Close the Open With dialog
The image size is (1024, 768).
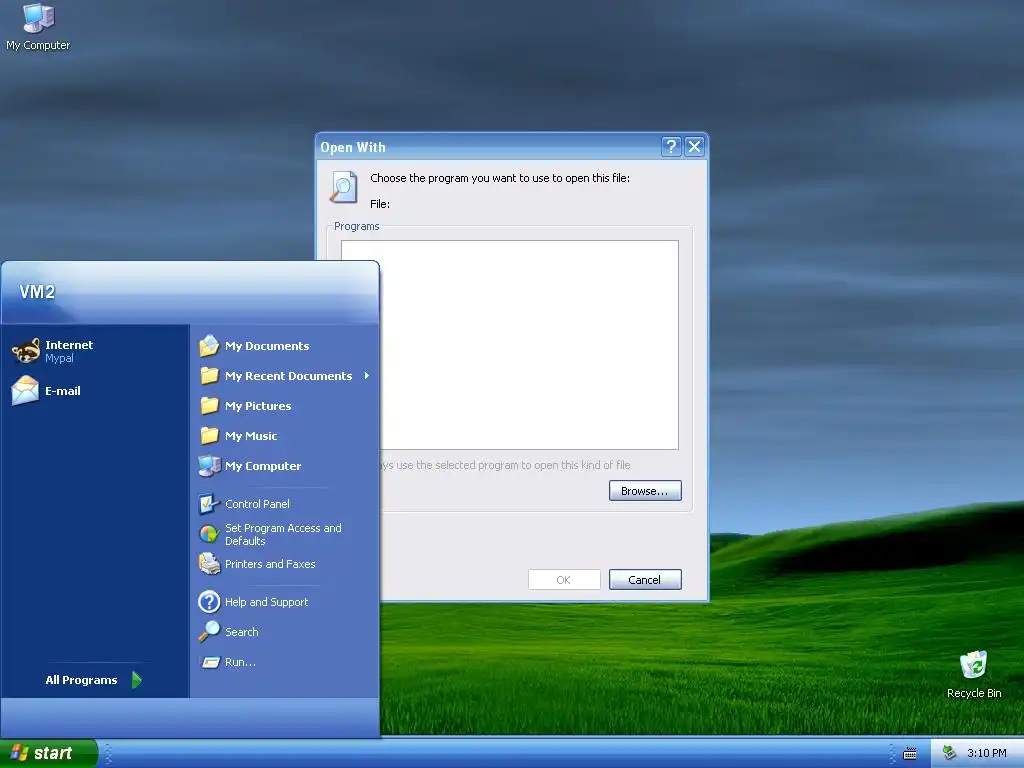(x=694, y=147)
